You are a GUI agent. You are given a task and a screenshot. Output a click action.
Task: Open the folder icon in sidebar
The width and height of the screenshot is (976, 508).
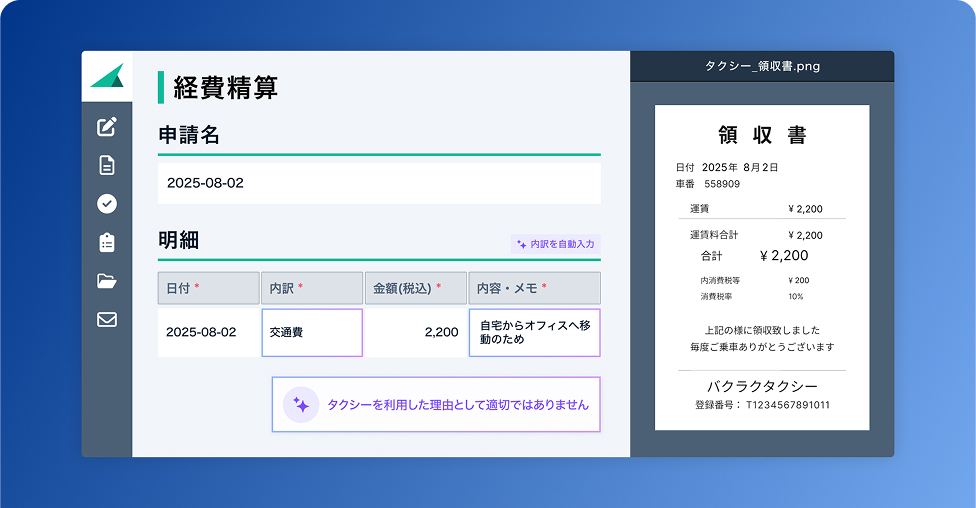coord(107,281)
